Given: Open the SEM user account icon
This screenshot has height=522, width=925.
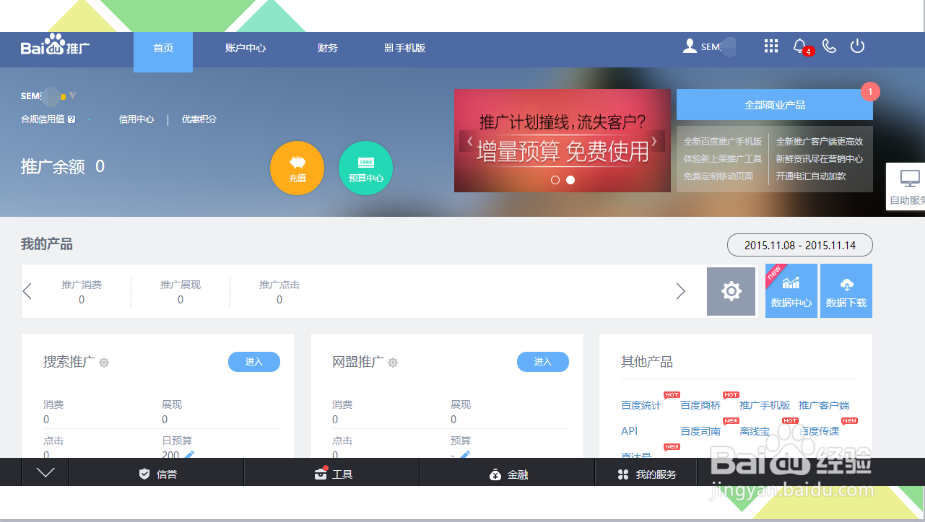Looking at the screenshot, I should tap(690, 46).
